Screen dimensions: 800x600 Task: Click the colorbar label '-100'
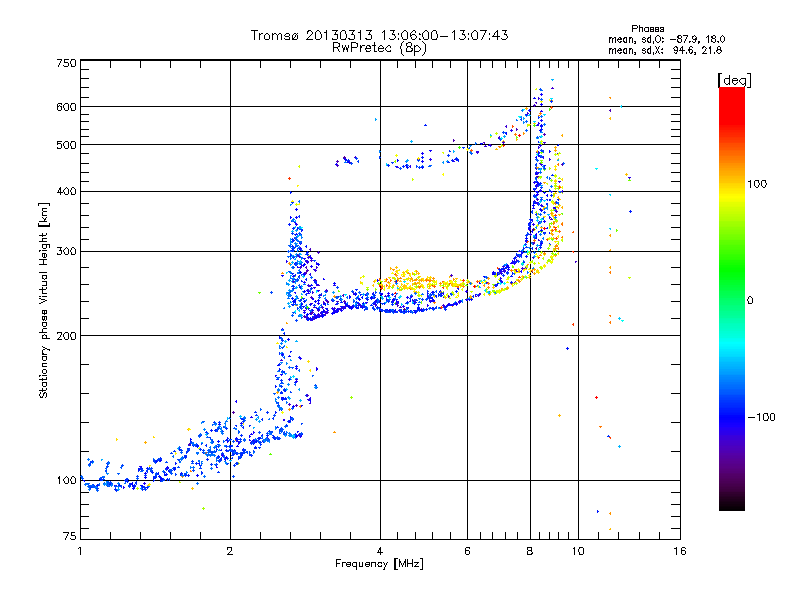761,417
